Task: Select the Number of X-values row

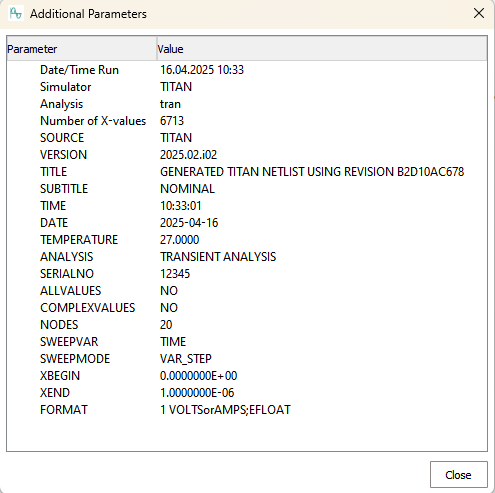Action: 247,121
